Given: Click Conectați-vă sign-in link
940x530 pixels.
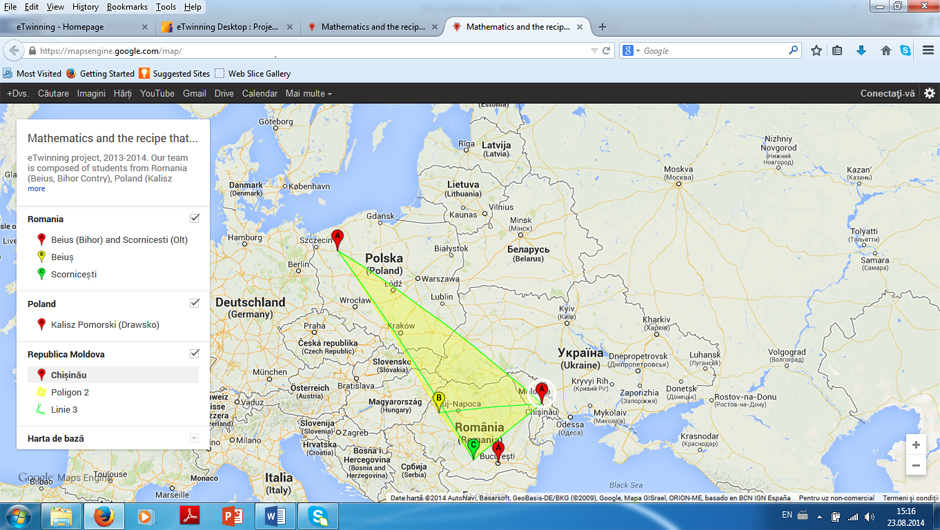Looking at the screenshot, I should click(x=887, y=94).
